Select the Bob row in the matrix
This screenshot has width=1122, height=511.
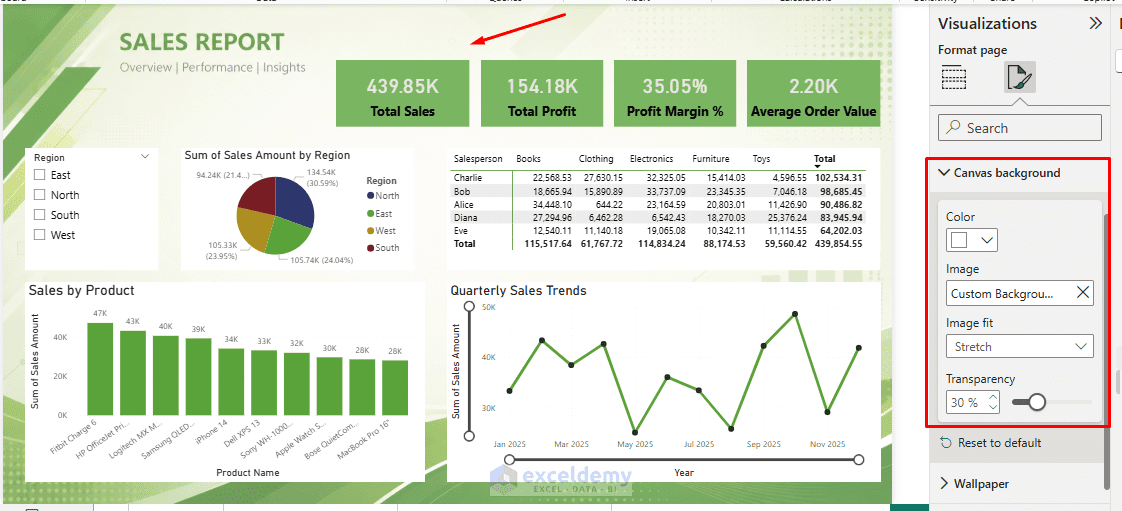(659, 191)
